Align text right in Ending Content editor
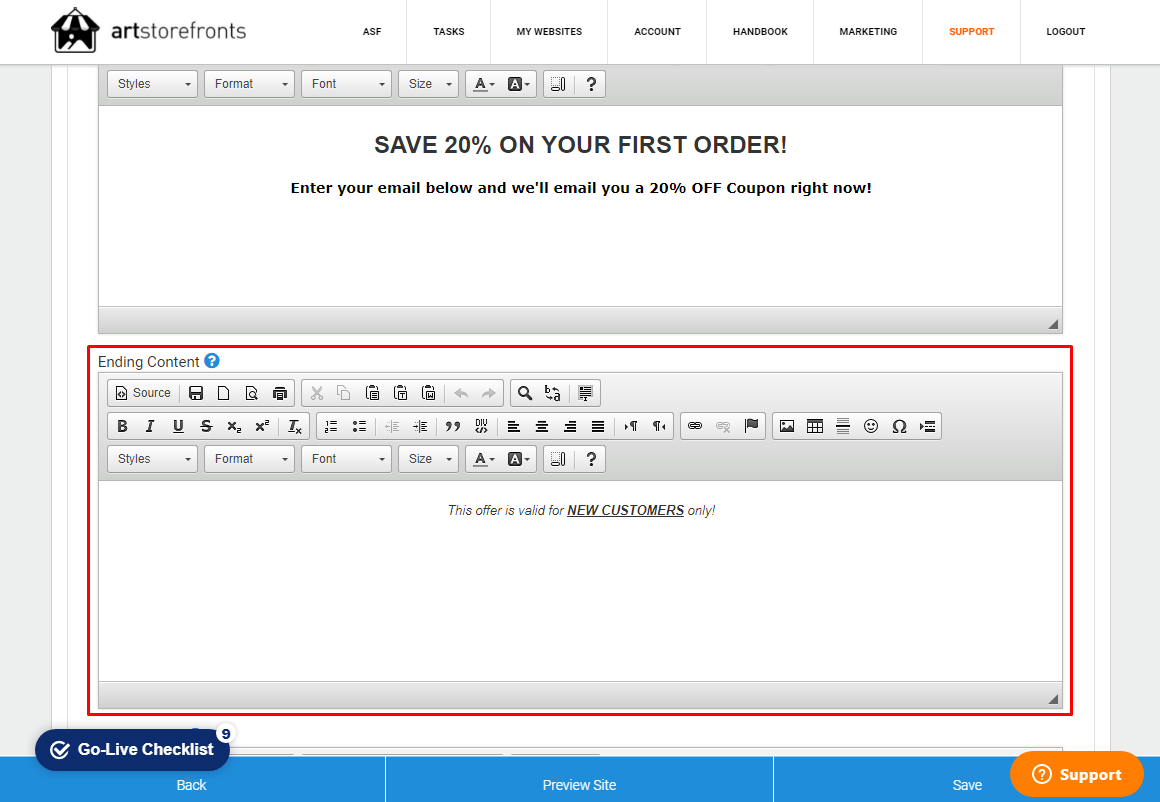This screenshot has height=802, width=1160. point(570,426)
